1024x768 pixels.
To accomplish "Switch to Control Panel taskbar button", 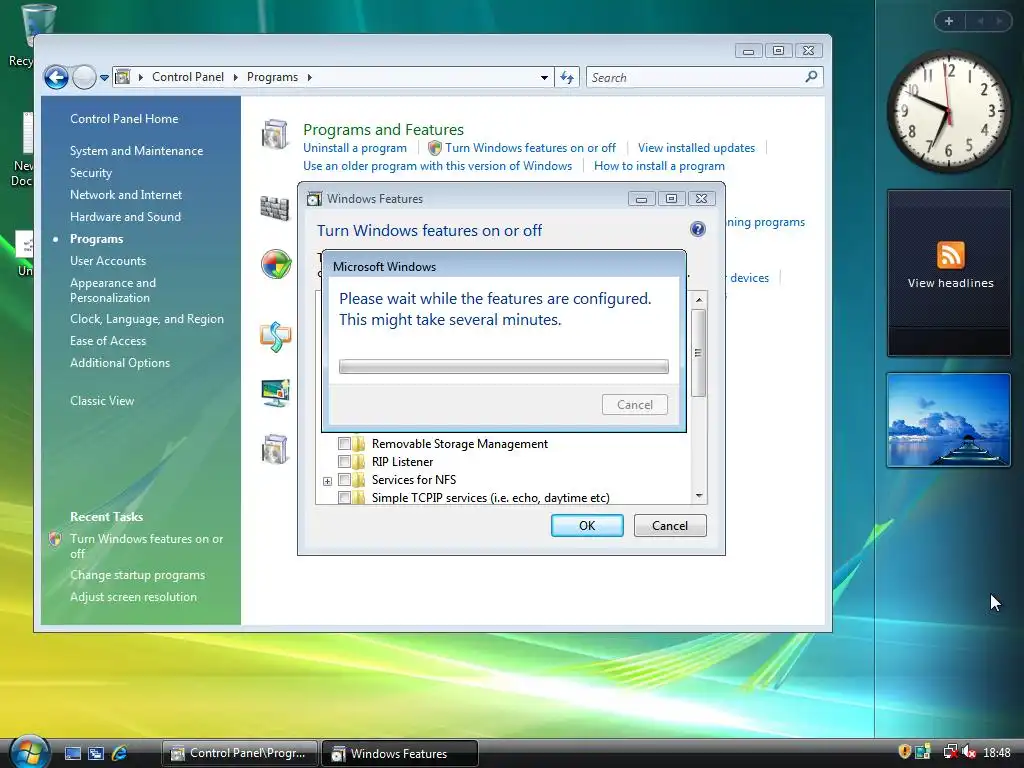I will 240,753.
